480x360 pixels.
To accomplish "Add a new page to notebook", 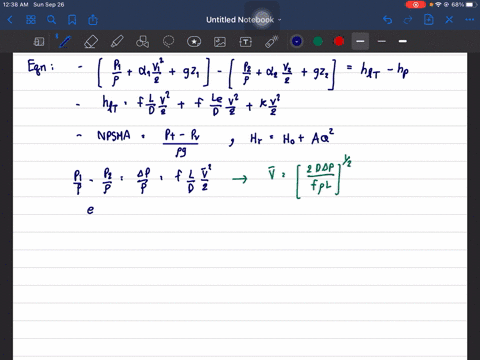I will tap(429, 20).
